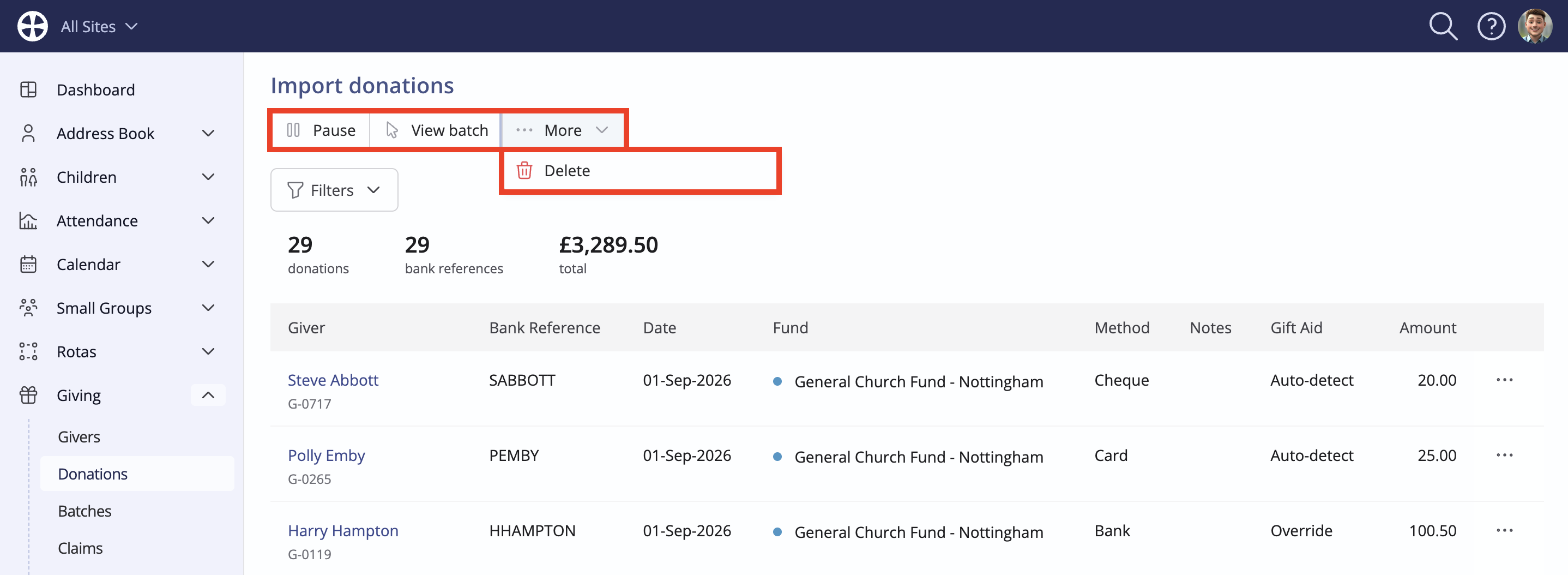
Task: Collapse the Giving section chevron
Action: click(x=208, y=396)
